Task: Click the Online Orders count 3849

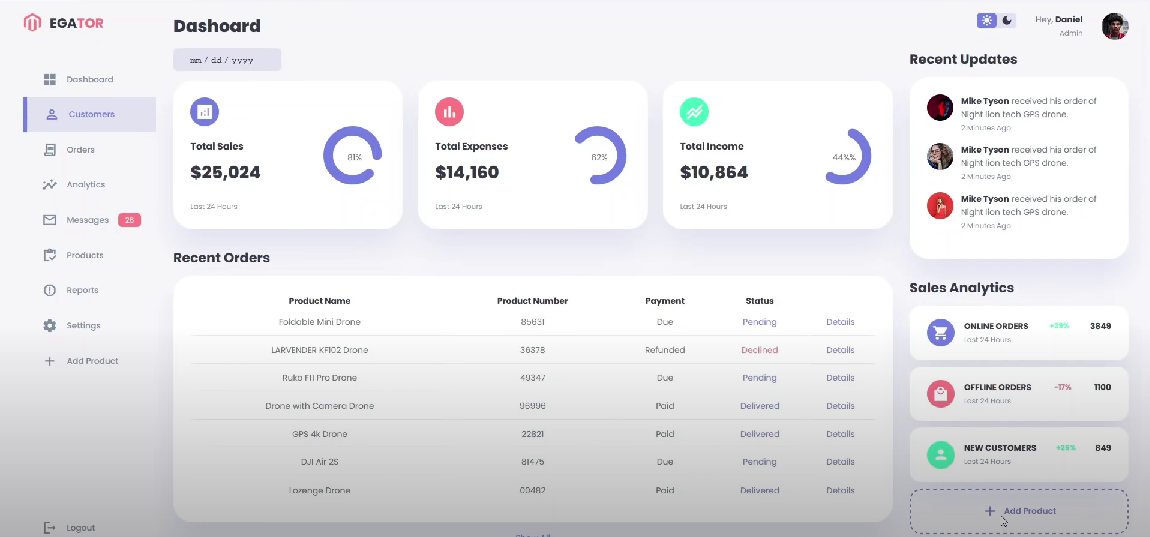Action: point(1100,326)
